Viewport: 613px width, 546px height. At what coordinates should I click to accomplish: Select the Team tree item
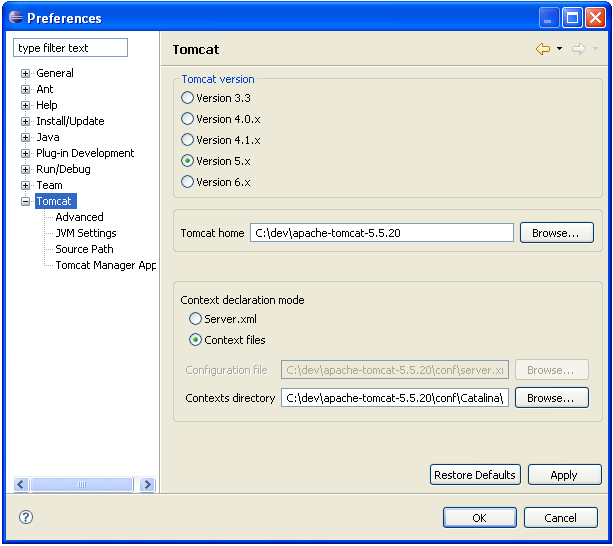click(x=49, y=185)
